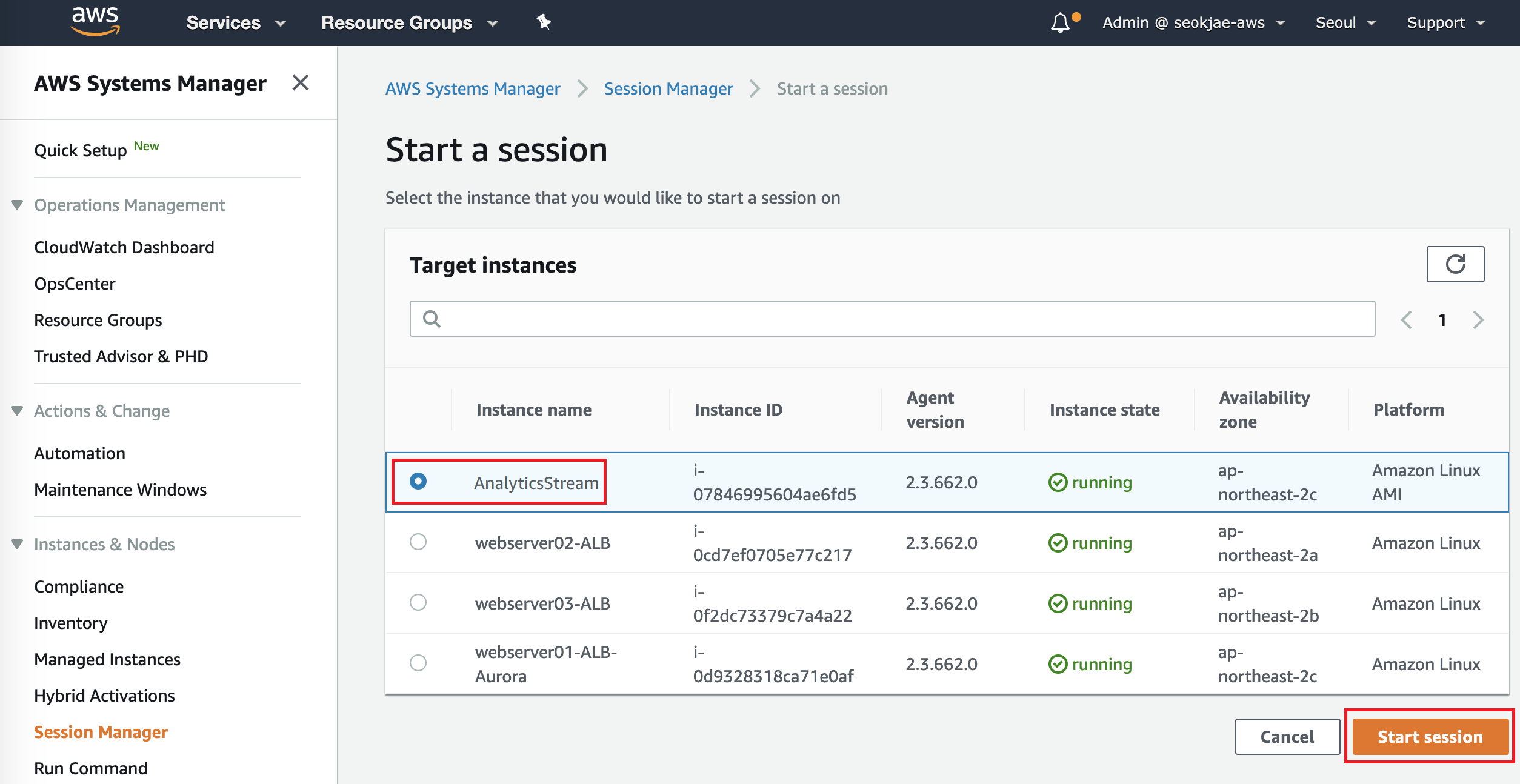Open Run Command in sidebar

click(90, 768)
